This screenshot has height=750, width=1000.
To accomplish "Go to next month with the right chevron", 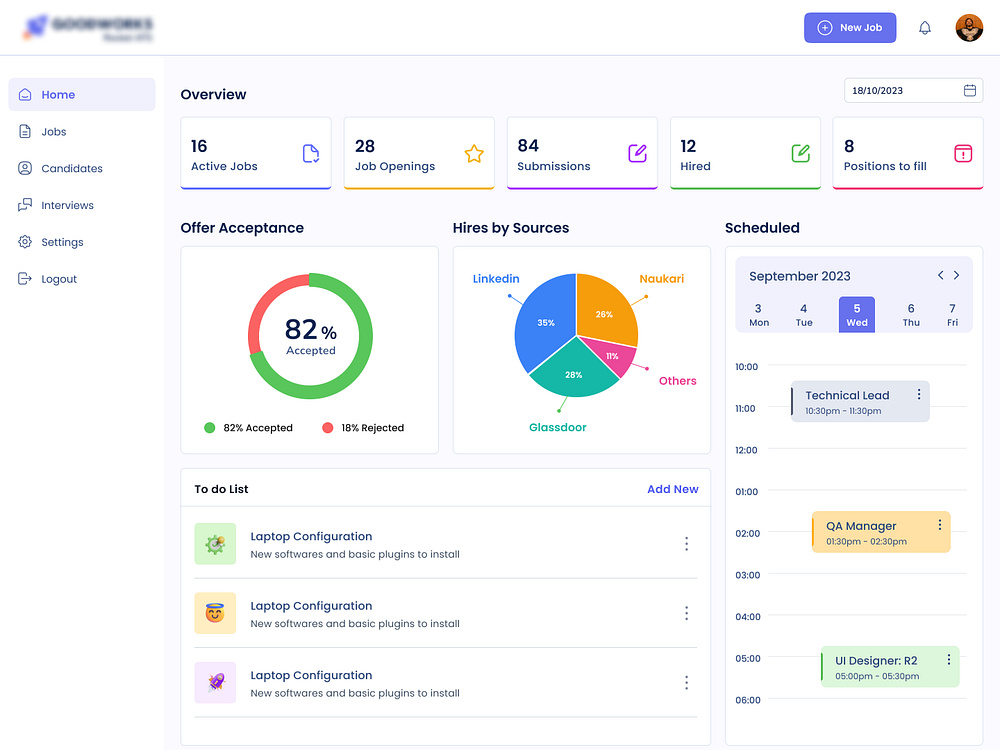I will tap(956, 275).
